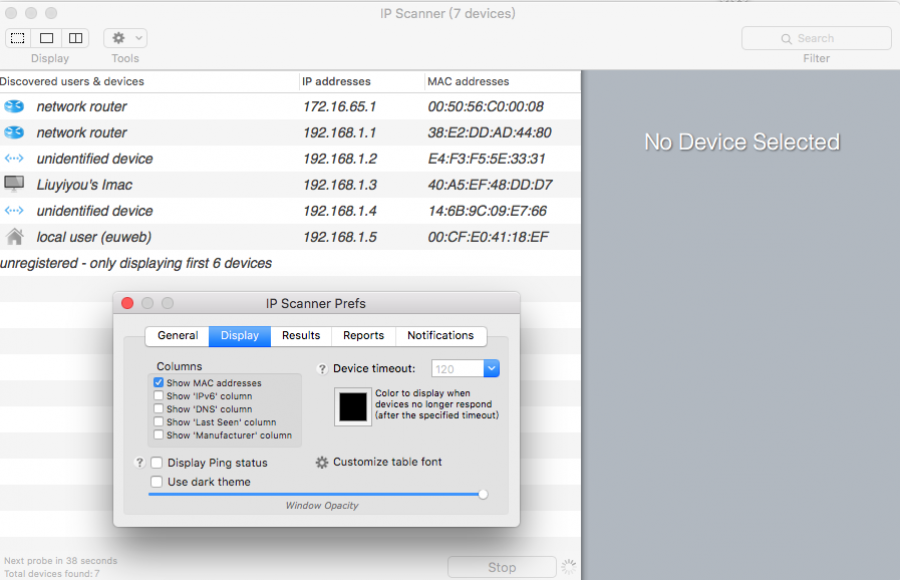900x580 pixels.
Task: Select MAC address E4:F3:F5:5E:33:31
Action: point(486,159)
